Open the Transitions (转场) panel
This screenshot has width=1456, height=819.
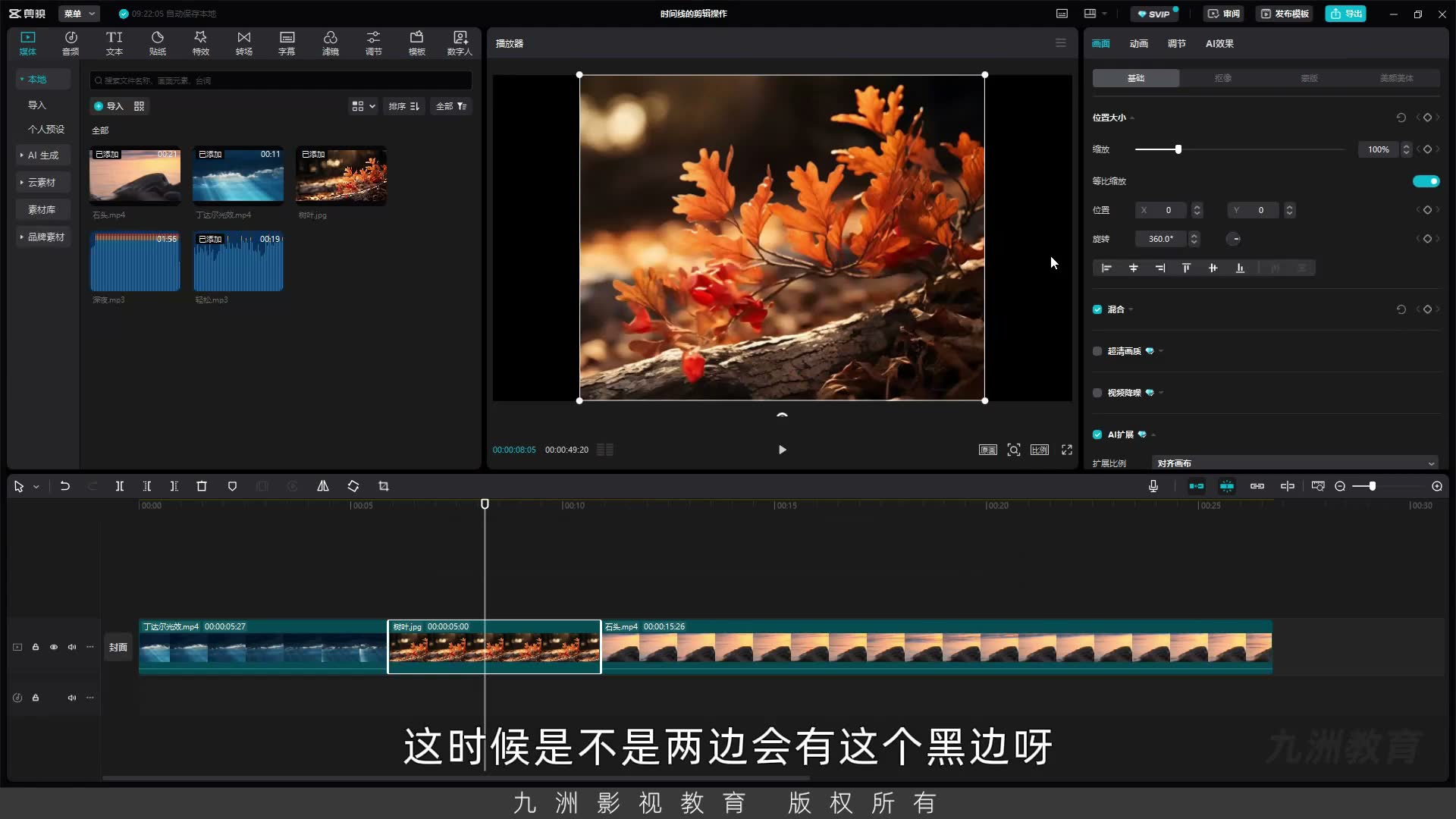[x=243, y=43]
